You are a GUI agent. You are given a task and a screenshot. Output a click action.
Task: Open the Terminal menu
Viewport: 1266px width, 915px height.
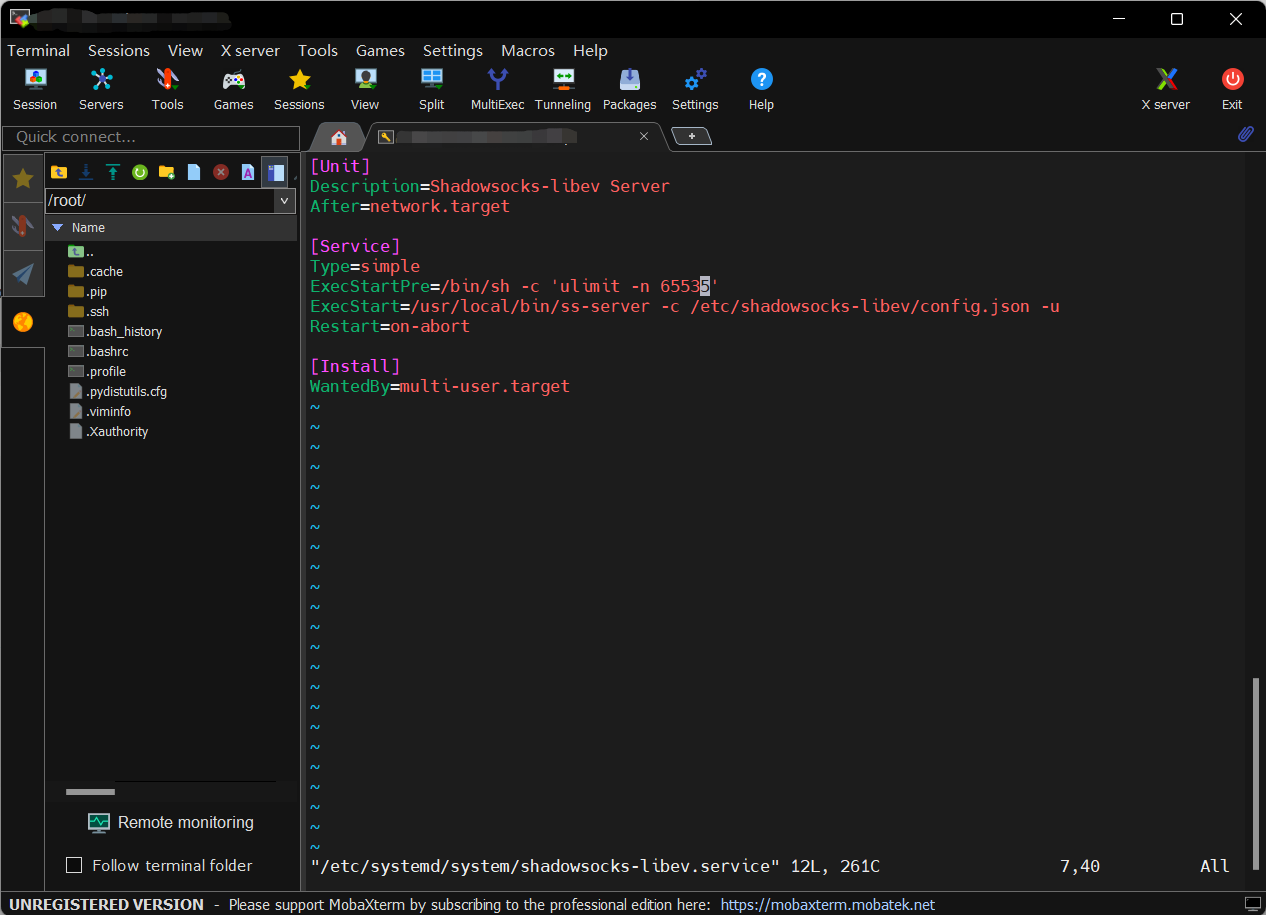[39, 50]
